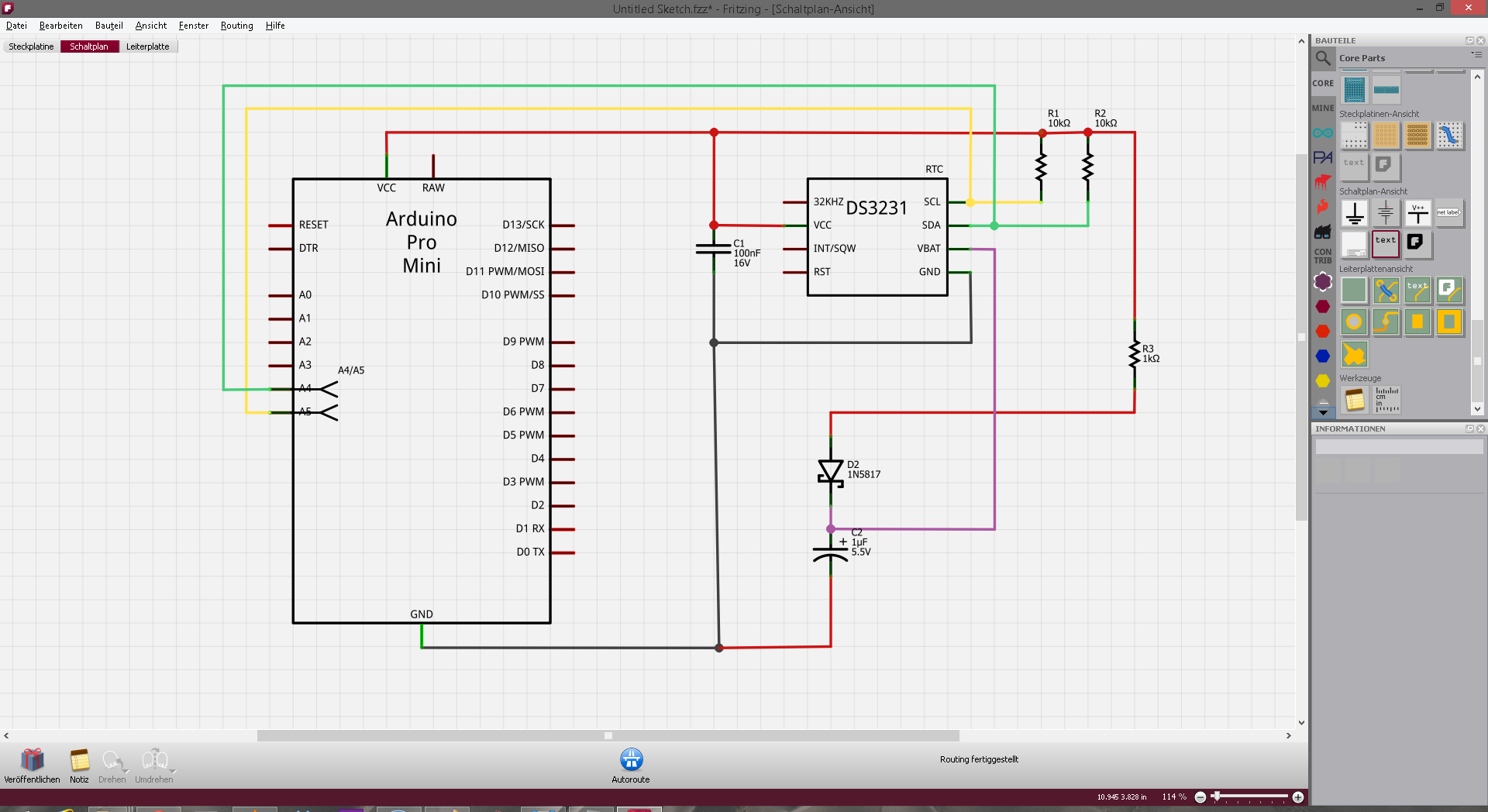Click the canvas vertical scrollbar
Screen dimensions: 1488x812
click(x=1302, y=337)
